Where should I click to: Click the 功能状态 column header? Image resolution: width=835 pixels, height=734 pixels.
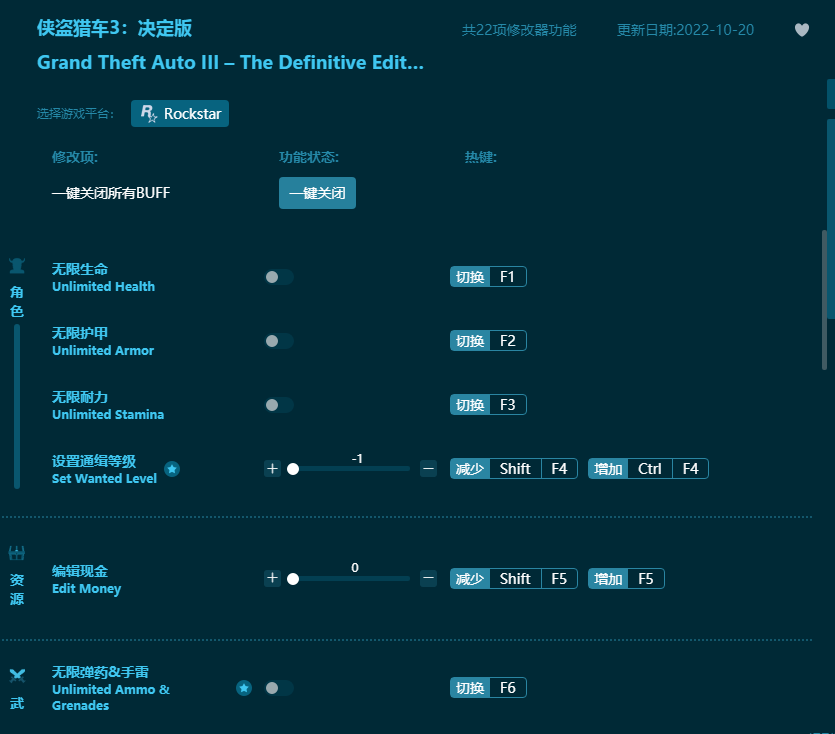pos(309,157)
